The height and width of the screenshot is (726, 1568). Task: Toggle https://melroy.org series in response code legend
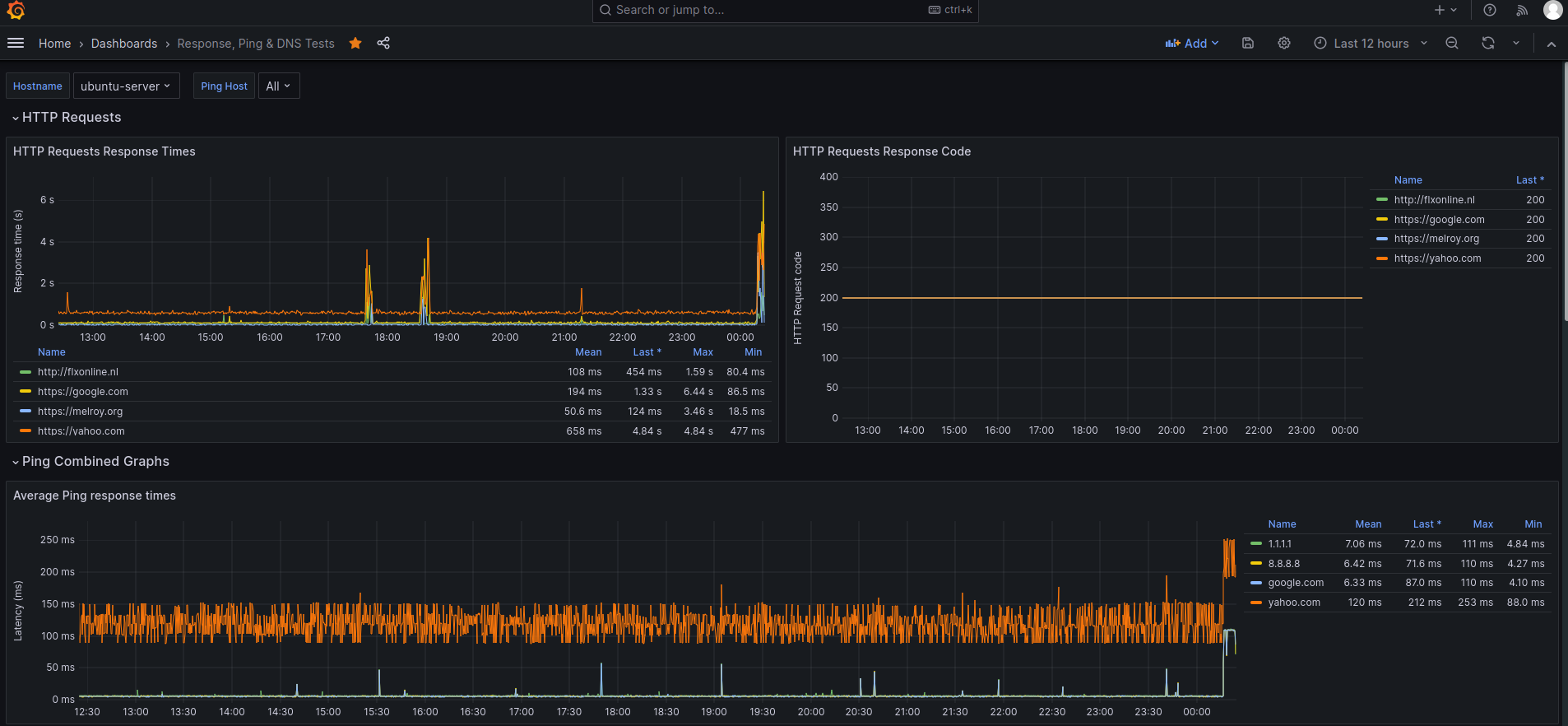(x=1436, y=239)
